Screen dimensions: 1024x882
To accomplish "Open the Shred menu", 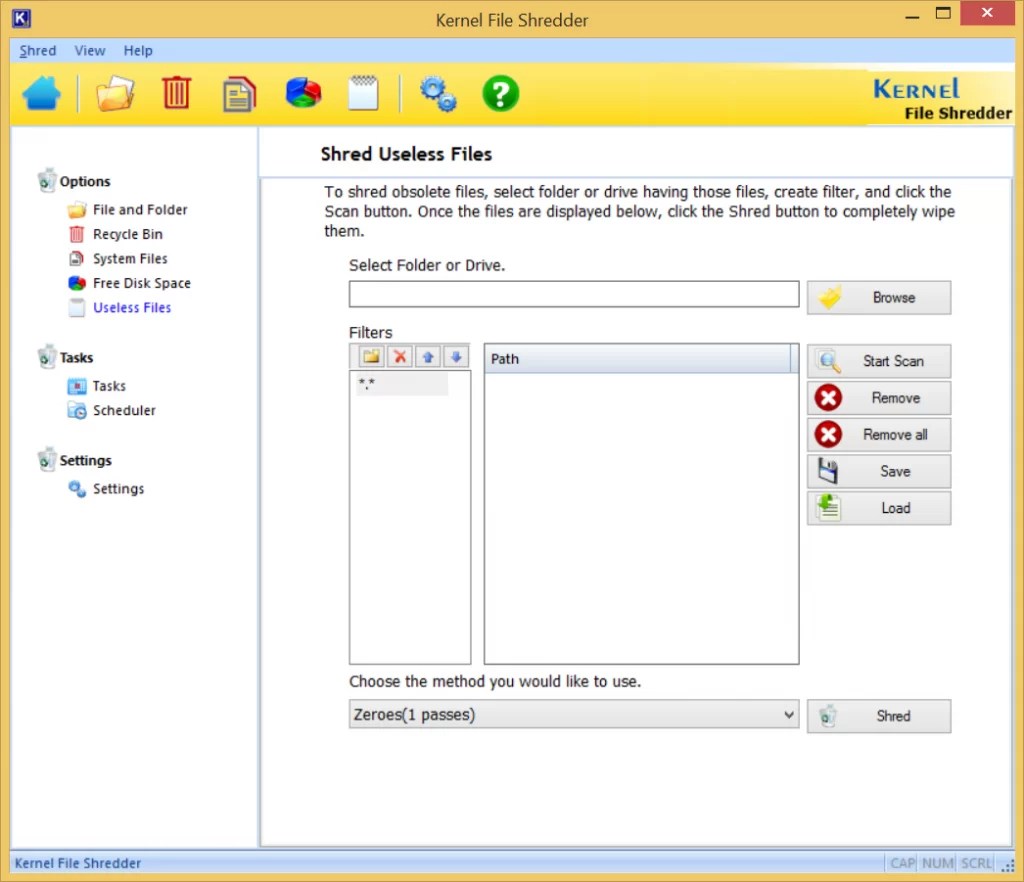I will click(37, 50).
